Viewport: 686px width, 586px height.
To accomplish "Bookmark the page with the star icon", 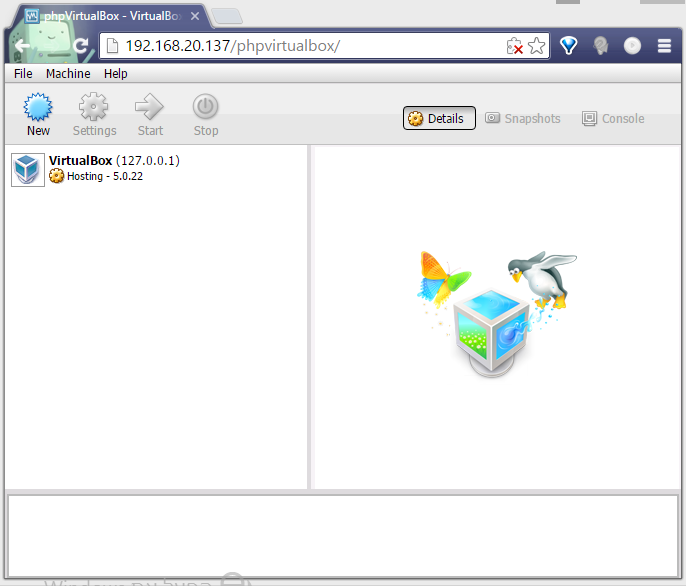I will (x=537, y=46).
